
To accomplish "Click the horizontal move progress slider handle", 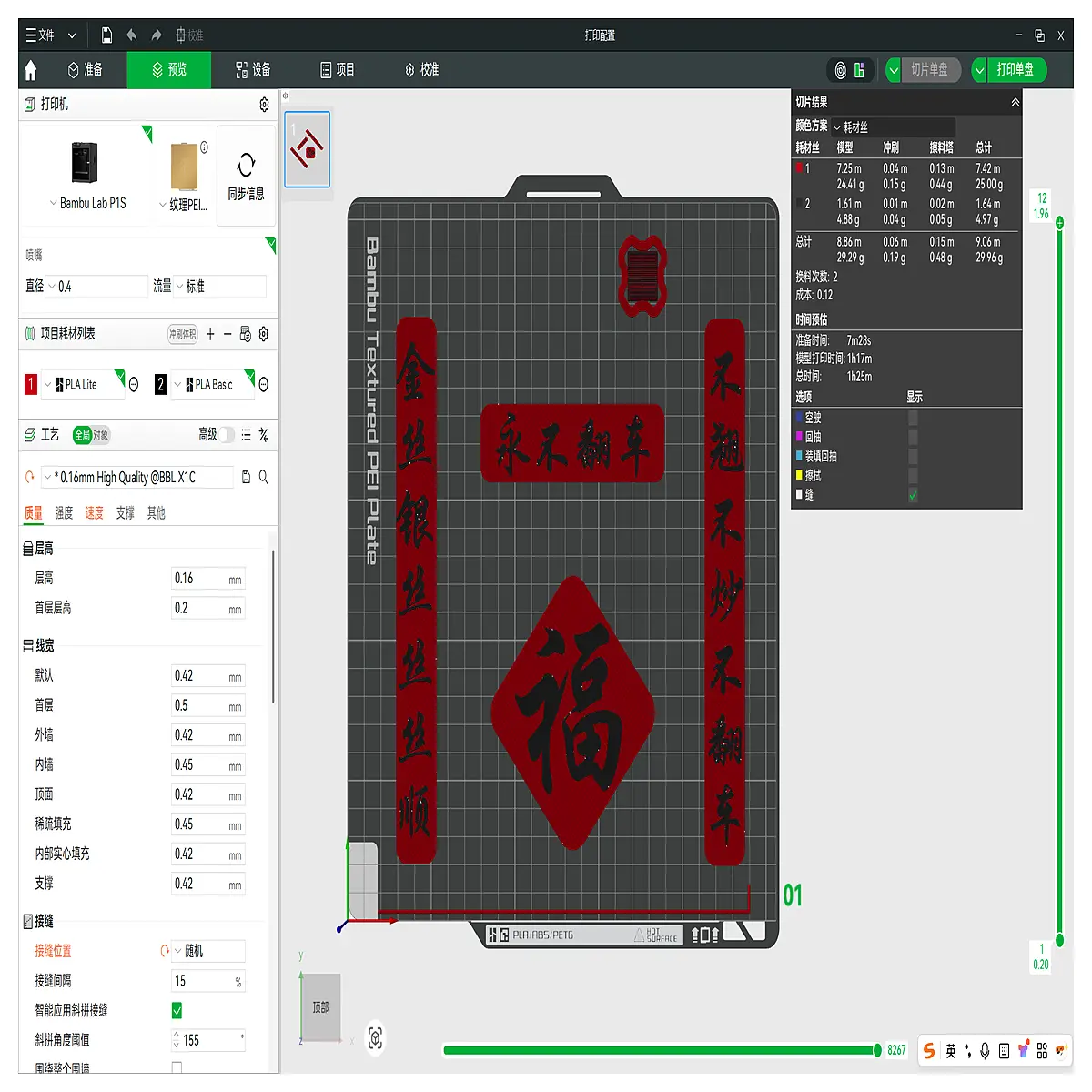I will click(x=877, y=1050).
